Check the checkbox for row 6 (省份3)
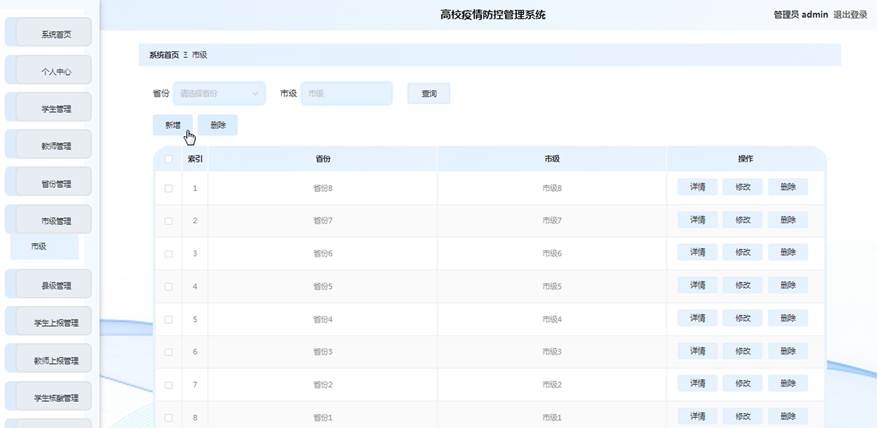 click(168, 352)
